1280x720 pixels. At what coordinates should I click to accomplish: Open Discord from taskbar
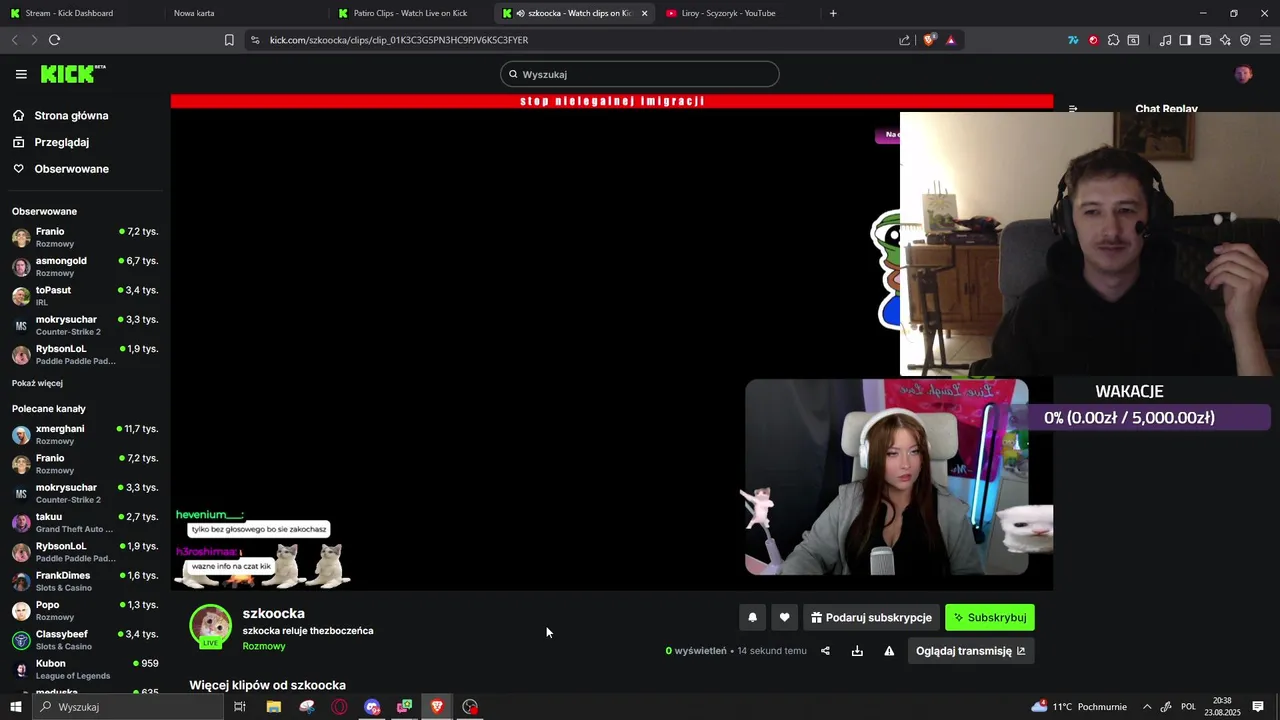[x=372, y=707]
